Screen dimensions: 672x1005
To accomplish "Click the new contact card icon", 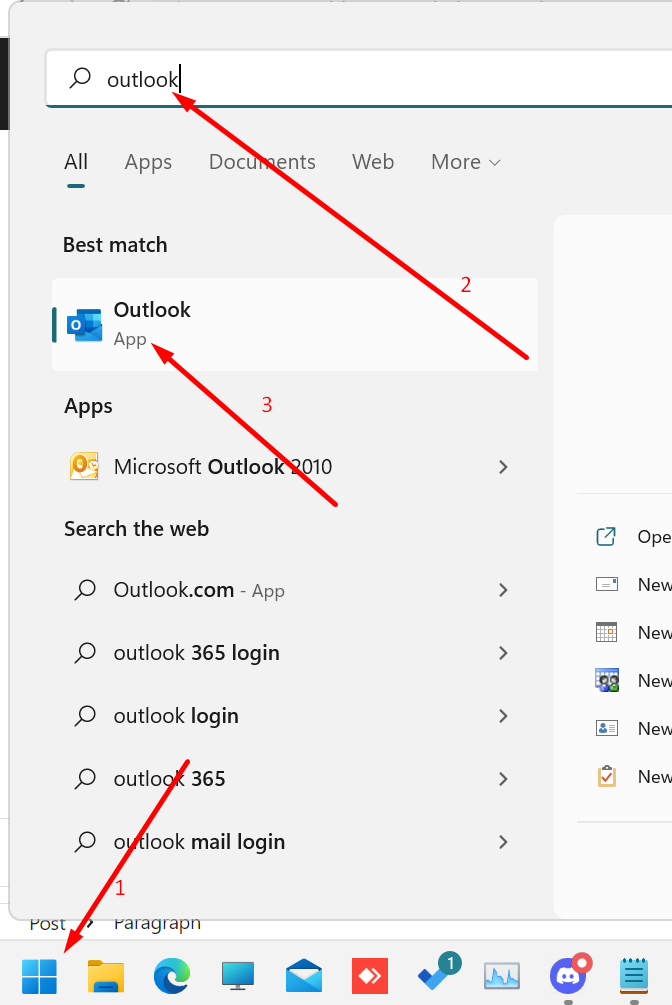I will [x=607, y=728].
